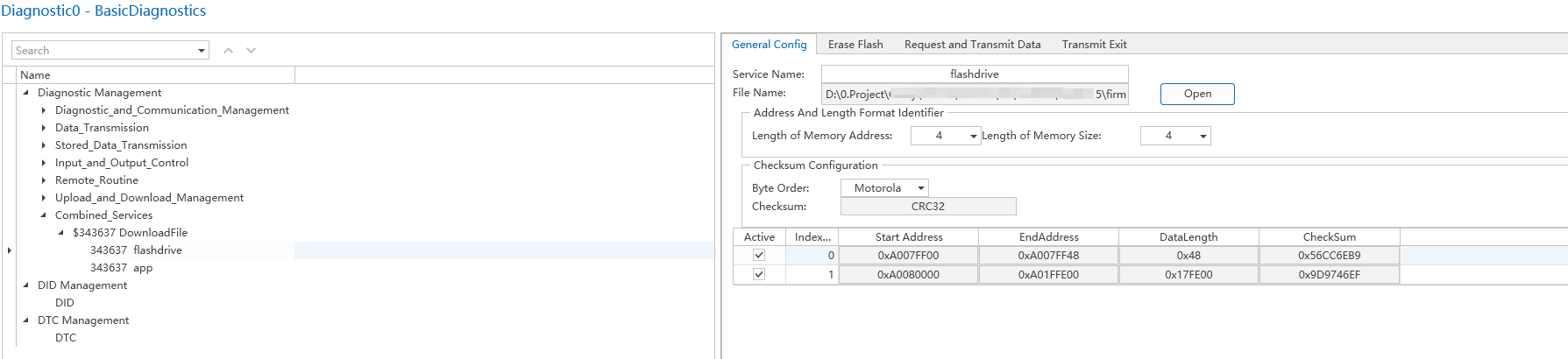Select the 343637 app tree item
Screen dimensions: 1568x359
tap(122, 268)
